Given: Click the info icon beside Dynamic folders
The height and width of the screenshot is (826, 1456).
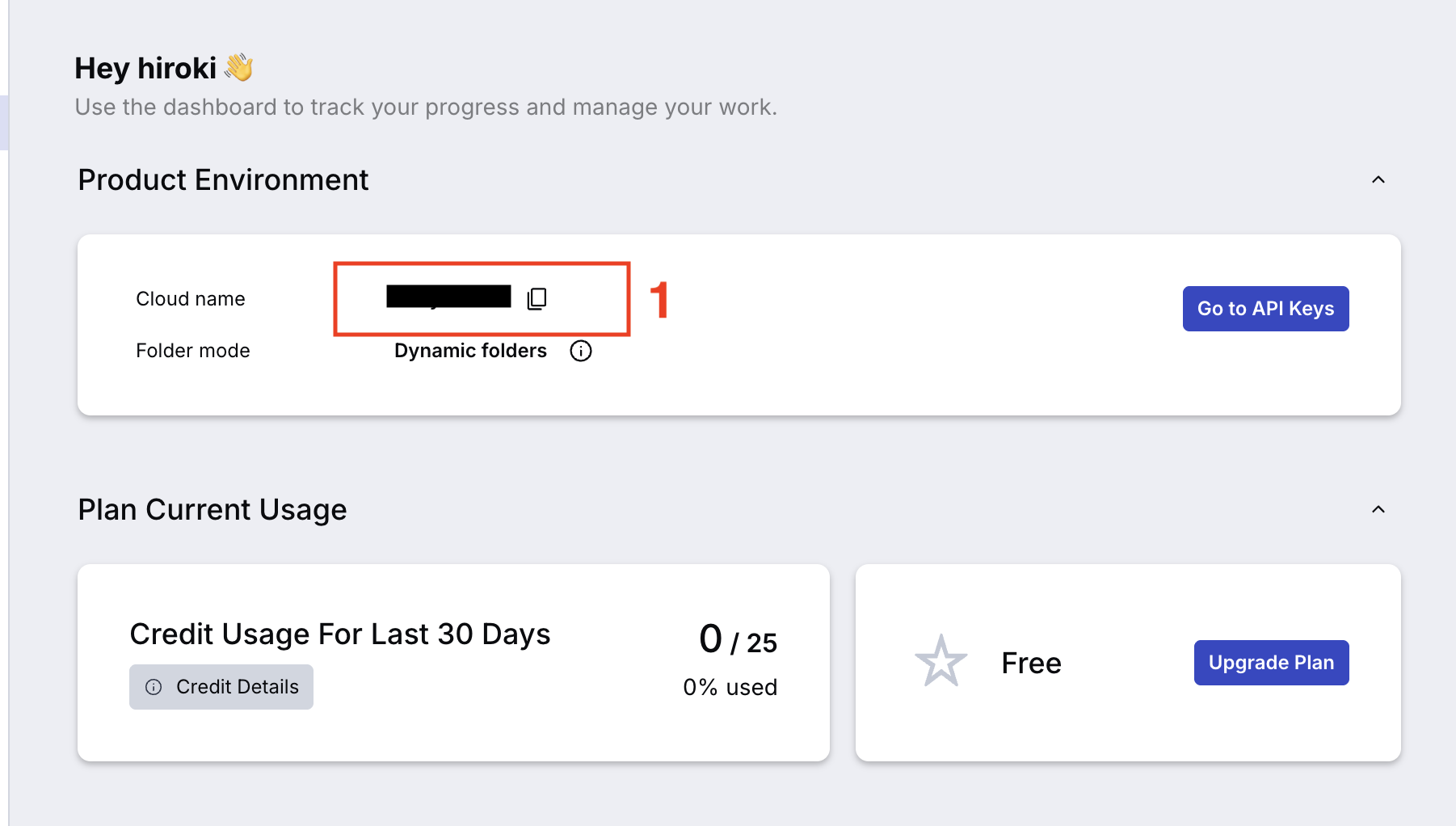Looking at the screenshot, I should point(581,351).
